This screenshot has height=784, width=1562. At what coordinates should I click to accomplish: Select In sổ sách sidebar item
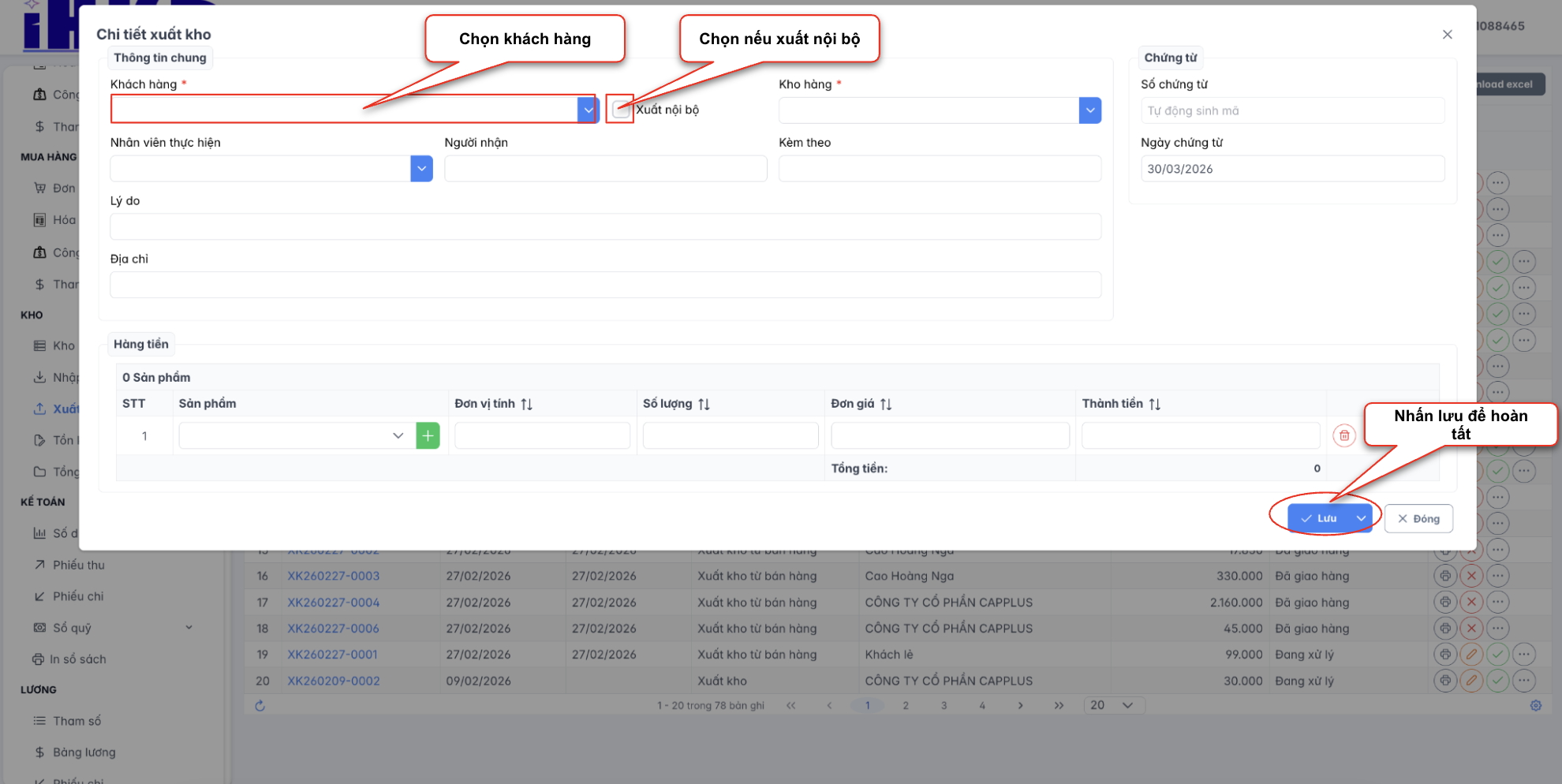coord(77,659)
